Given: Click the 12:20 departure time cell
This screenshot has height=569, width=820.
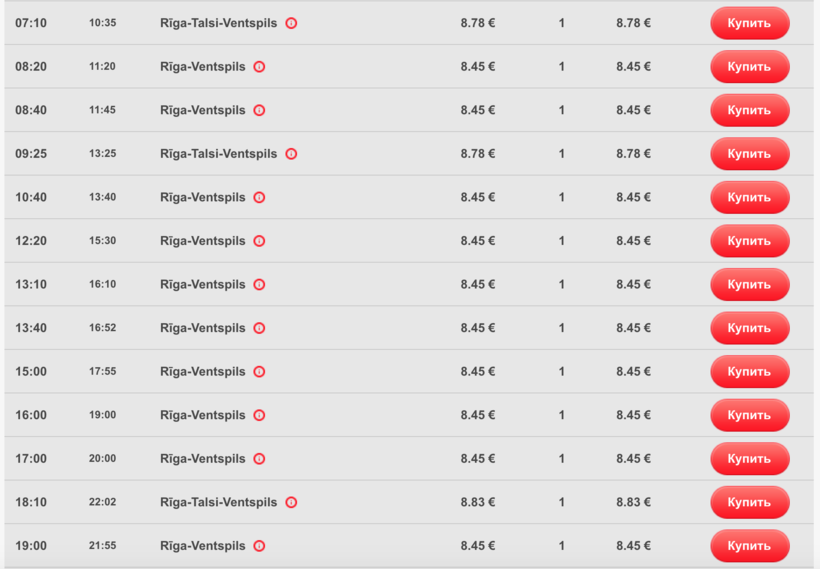Looking at the screenshot, I should tap(31, 241).
